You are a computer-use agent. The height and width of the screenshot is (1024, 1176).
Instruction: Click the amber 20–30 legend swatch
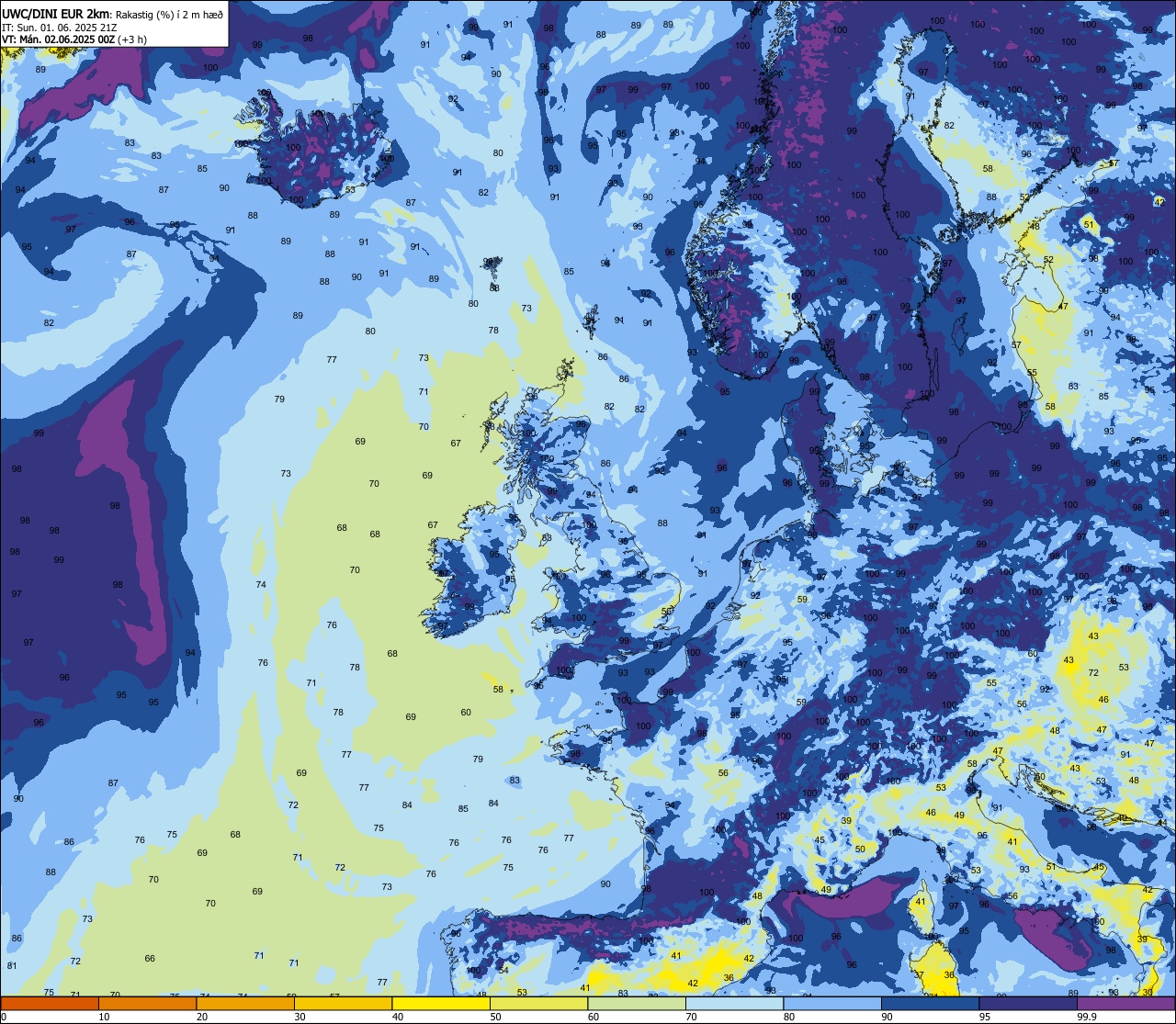click(245, 1004)
